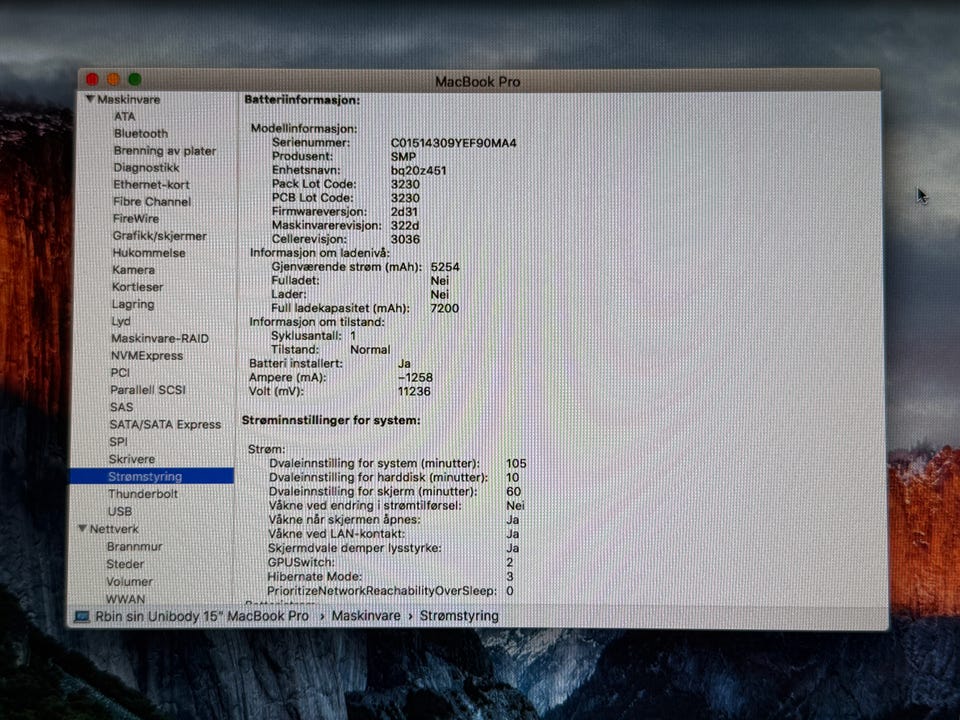The image size is (960, 720).
Task: Select Skrivere in the sidebar
Action: (132, 459)
